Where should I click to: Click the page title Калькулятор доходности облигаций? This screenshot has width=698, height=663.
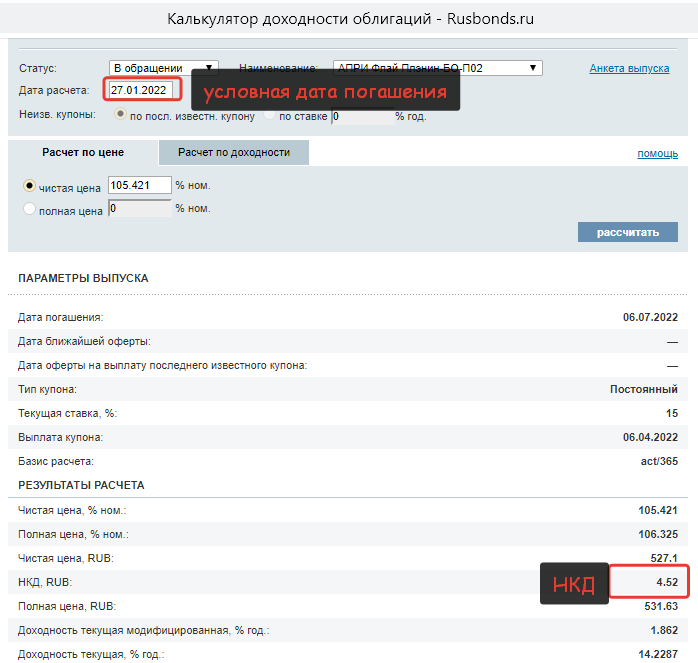tap(299, 19)
